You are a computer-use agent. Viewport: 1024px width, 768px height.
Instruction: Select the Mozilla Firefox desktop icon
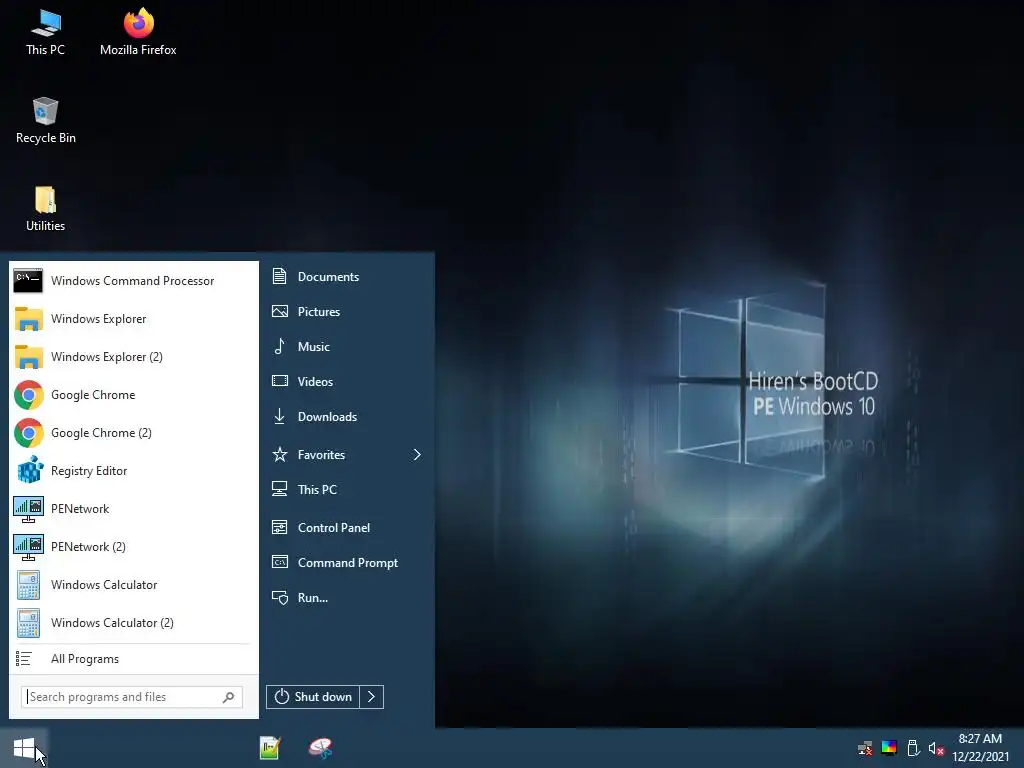(138, 33)
